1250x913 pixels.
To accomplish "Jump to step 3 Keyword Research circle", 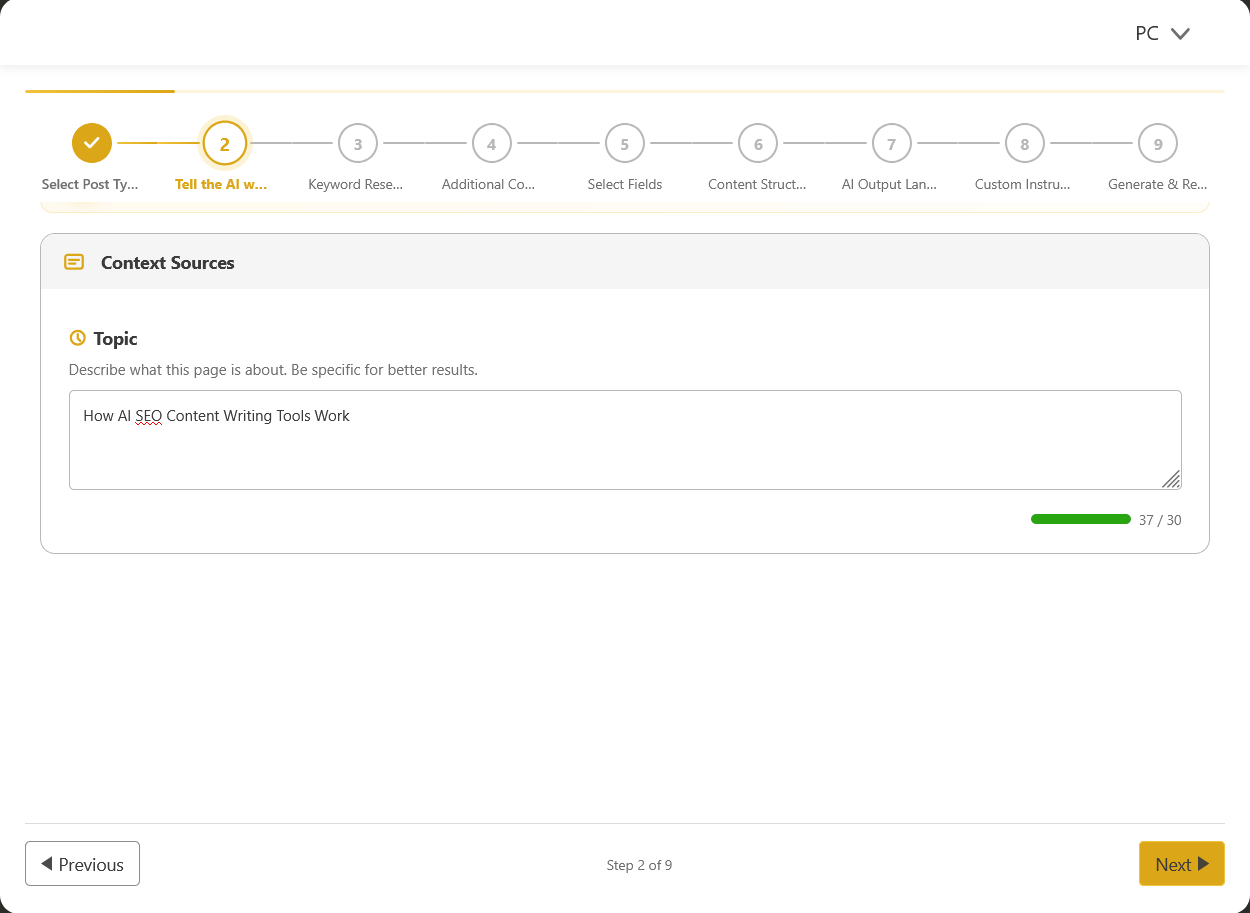I will click(358, 144).
